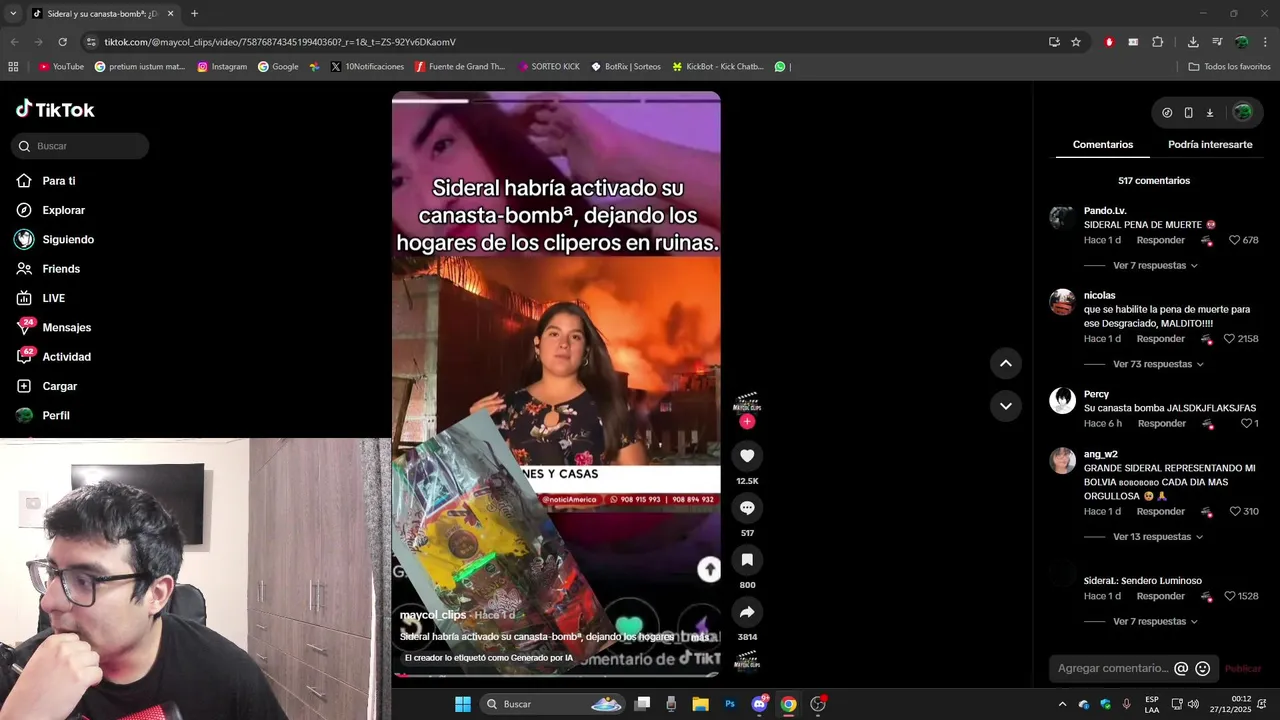
Task: Reply to ang_w2's comment
Action: click(1161, 512)
